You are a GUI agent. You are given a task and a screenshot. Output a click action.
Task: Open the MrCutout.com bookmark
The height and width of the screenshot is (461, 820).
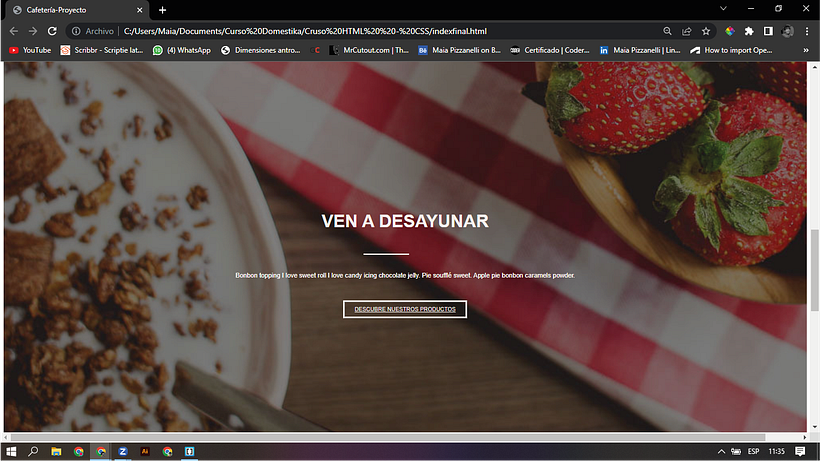click(x=369, y=50)
